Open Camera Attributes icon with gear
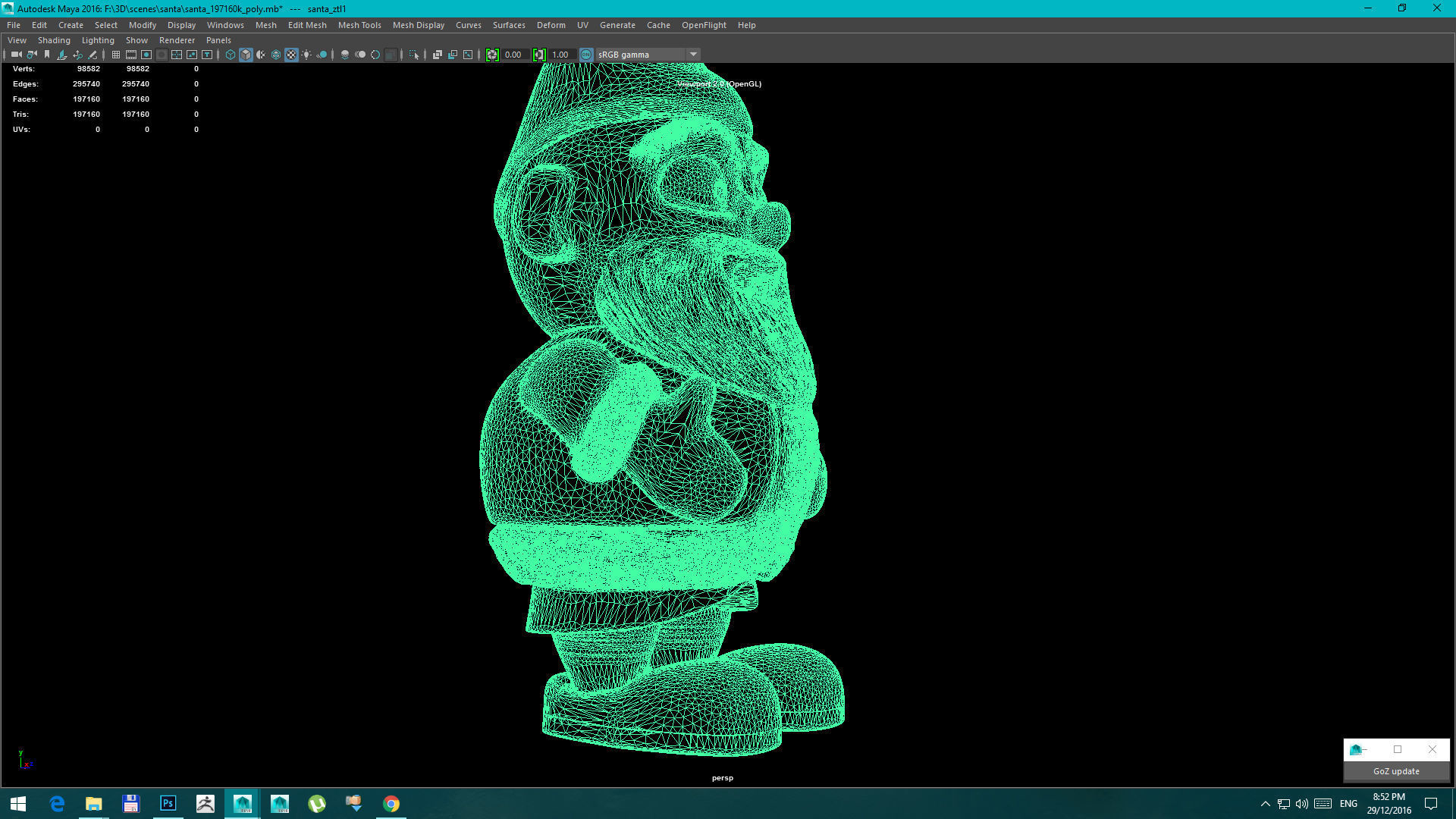Screen dimensions: 1456x819 pos(32,55)
